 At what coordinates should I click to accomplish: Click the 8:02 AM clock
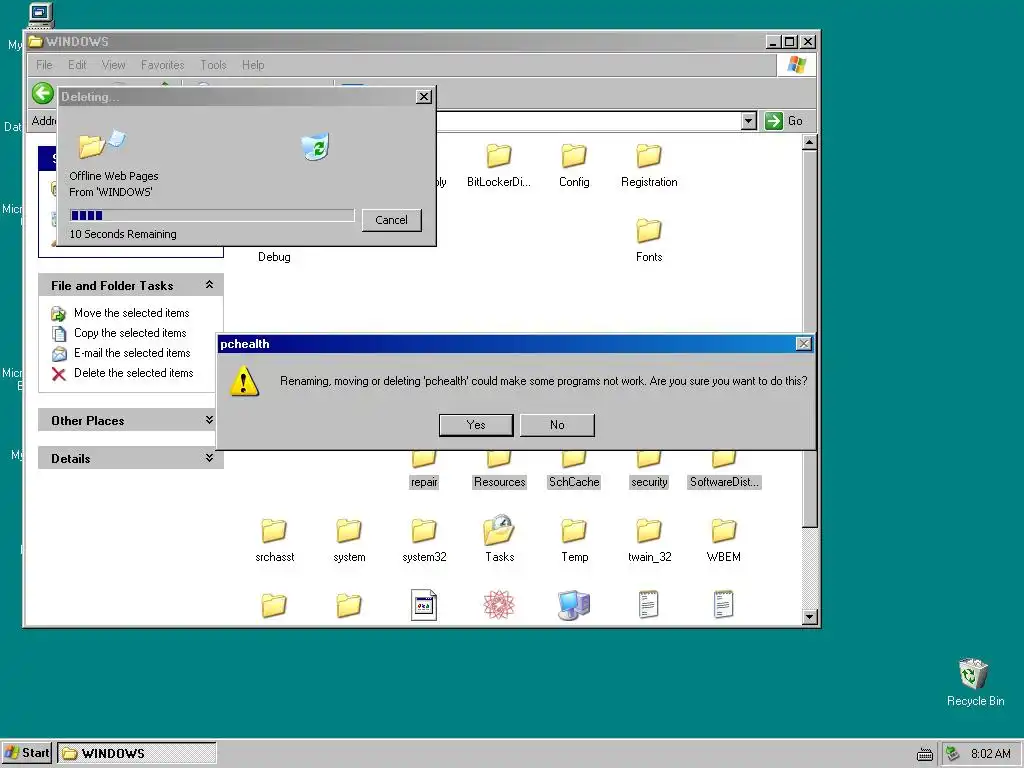(991, 754)
